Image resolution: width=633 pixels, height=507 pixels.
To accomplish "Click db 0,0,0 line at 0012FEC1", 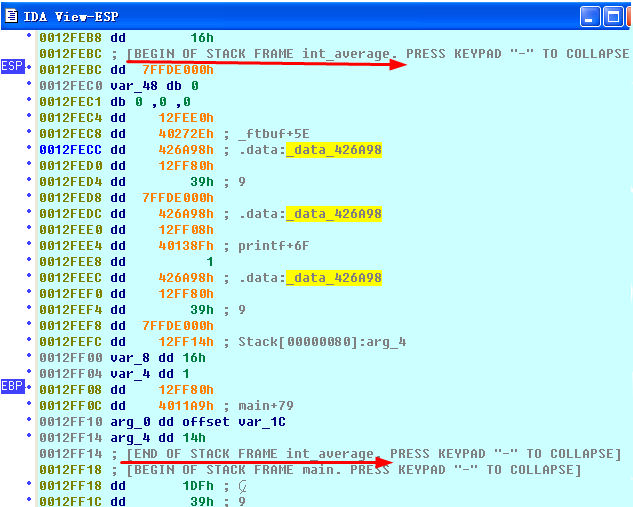I will (115, 102).
